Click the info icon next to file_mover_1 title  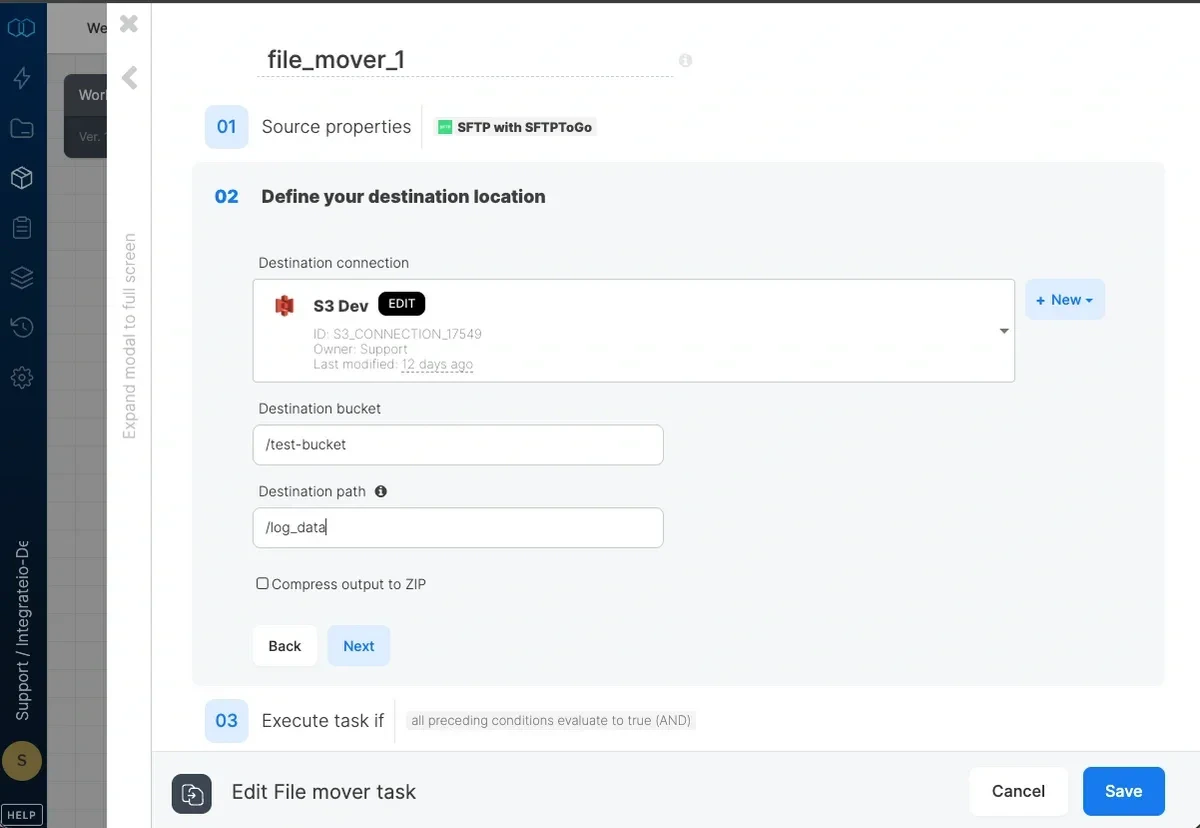pyautogui.click(x=685, y=61)
